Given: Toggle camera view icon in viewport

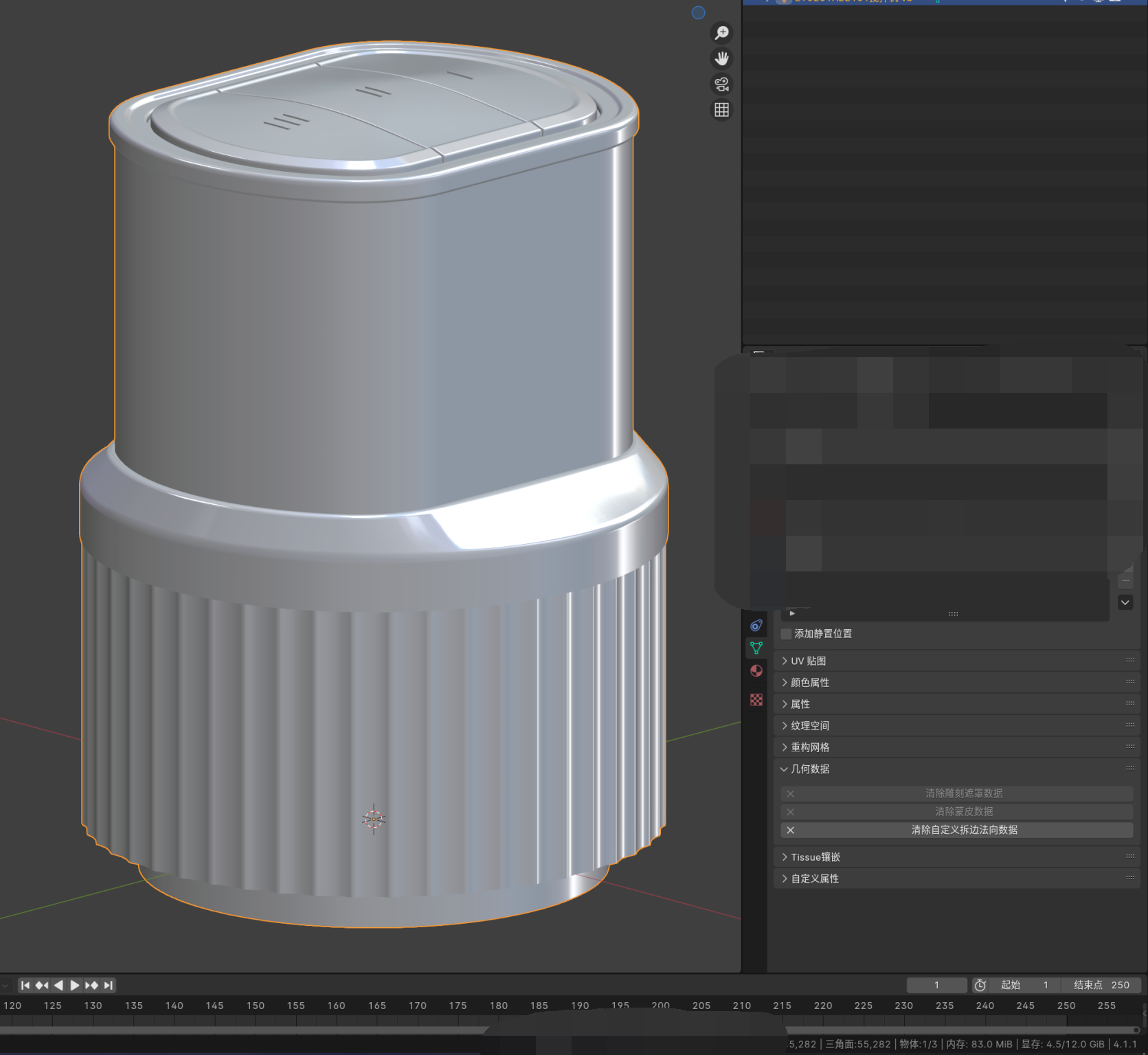Looking at the screenshot, I should (721, 84).
